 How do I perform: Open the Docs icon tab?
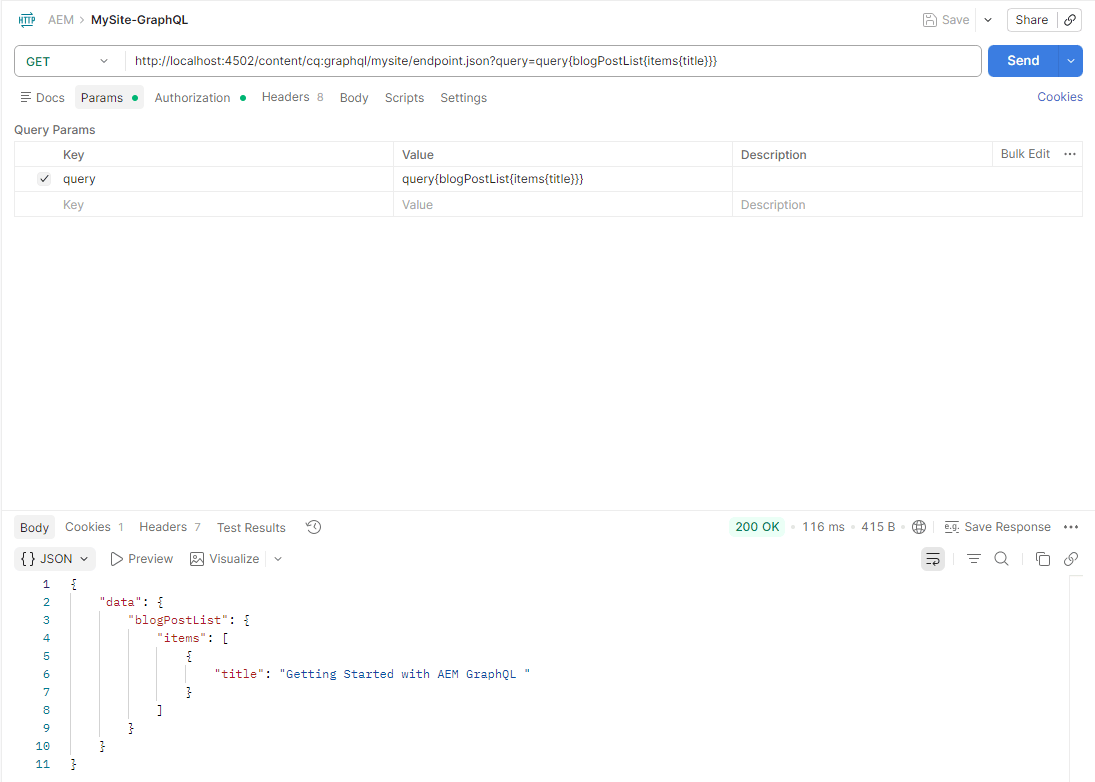coord(43,98)
